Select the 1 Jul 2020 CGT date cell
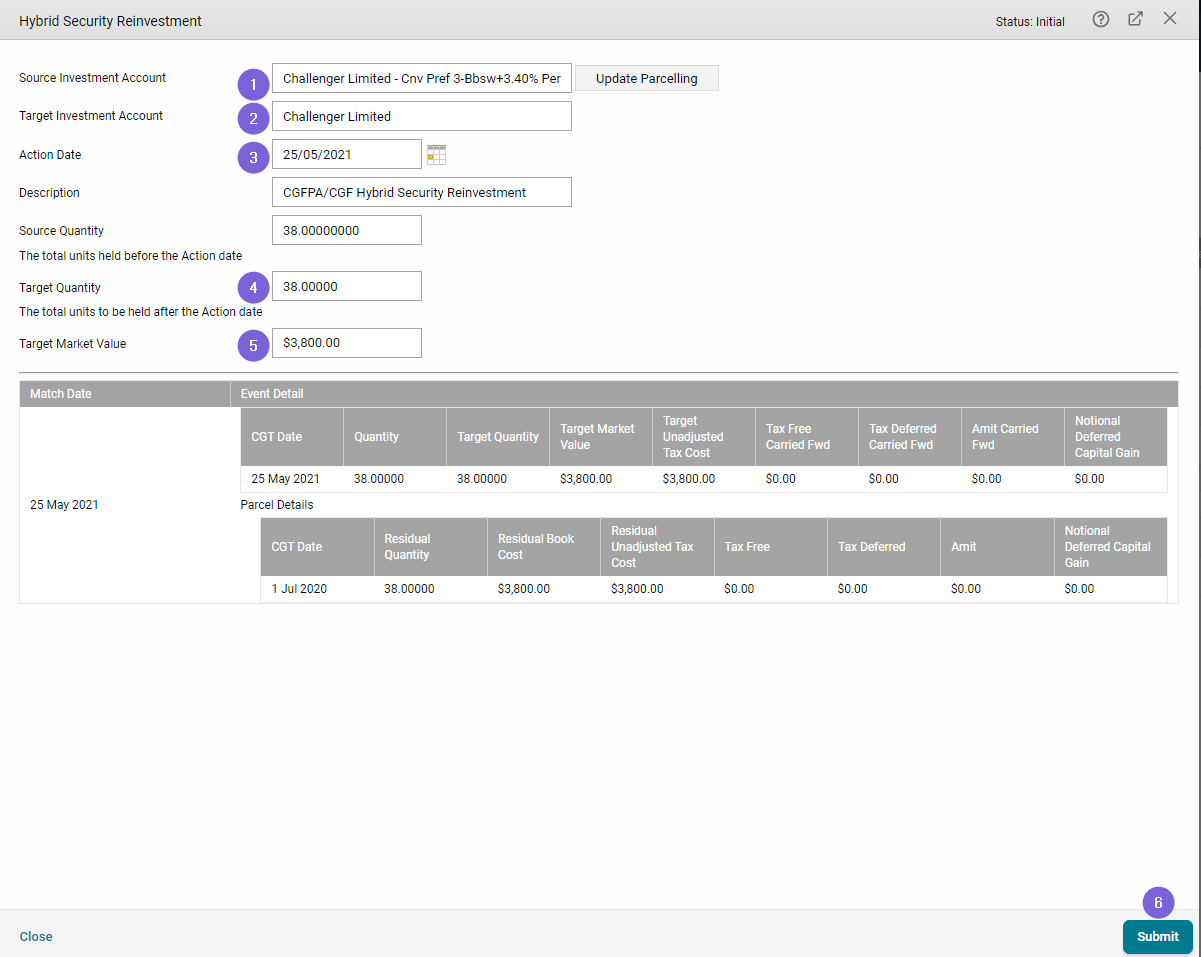 click(317, 589)
